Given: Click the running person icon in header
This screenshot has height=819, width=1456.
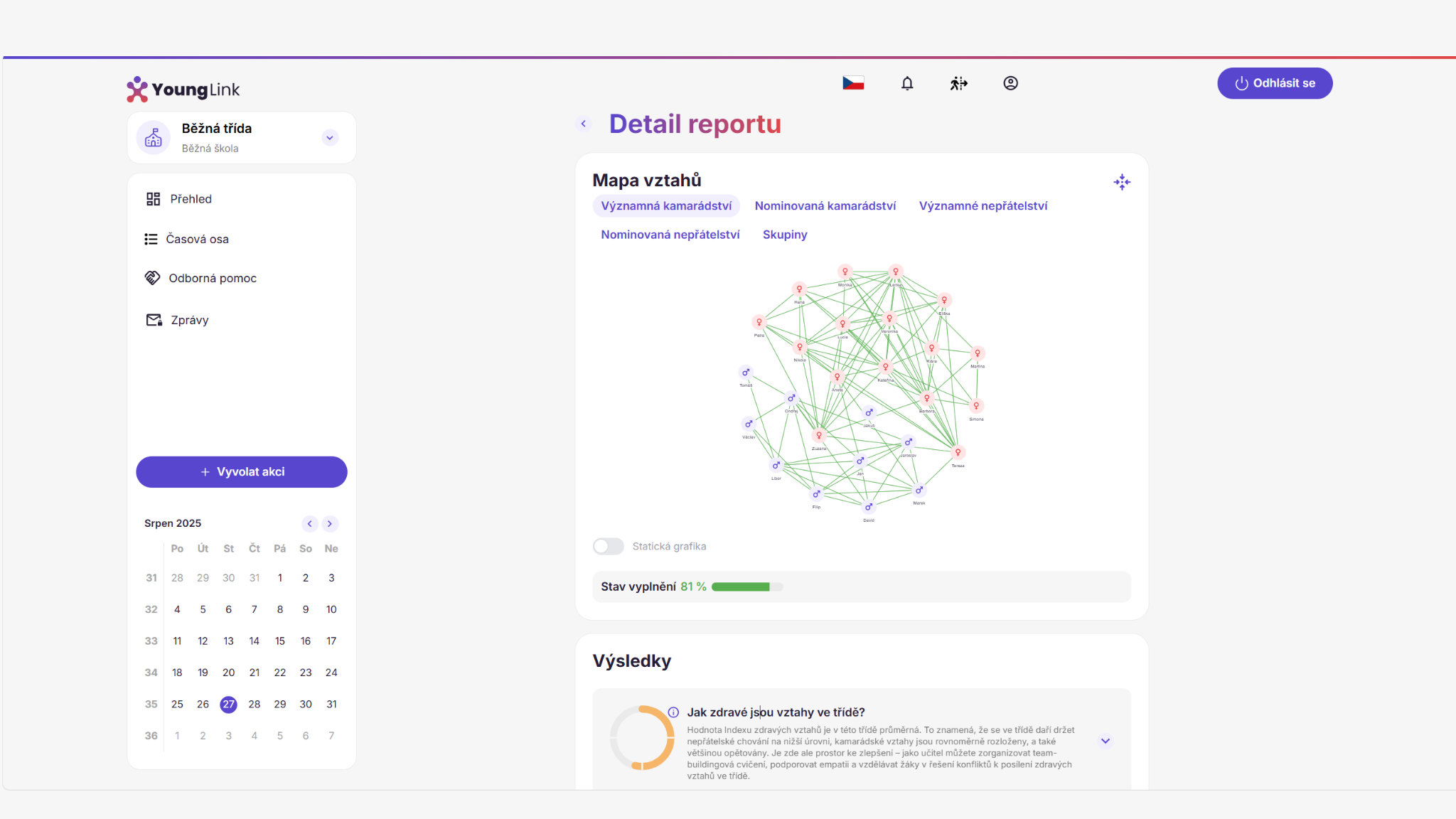Looking at the screenshot, I should (958, 83).
